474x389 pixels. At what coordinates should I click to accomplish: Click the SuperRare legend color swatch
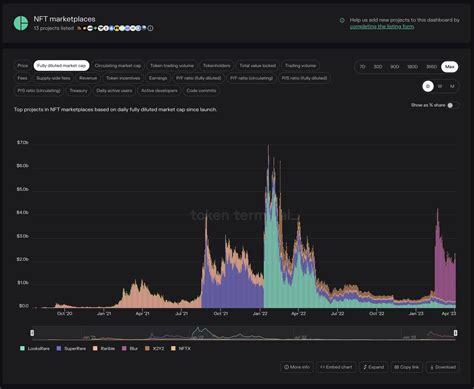tap(59, 348)
